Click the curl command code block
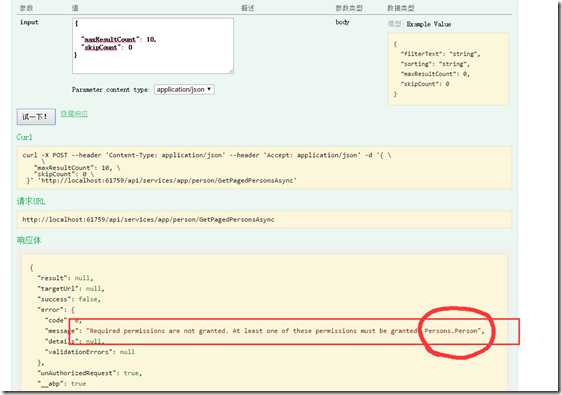Viewport: 562px width, 395px height. (264, 168)
